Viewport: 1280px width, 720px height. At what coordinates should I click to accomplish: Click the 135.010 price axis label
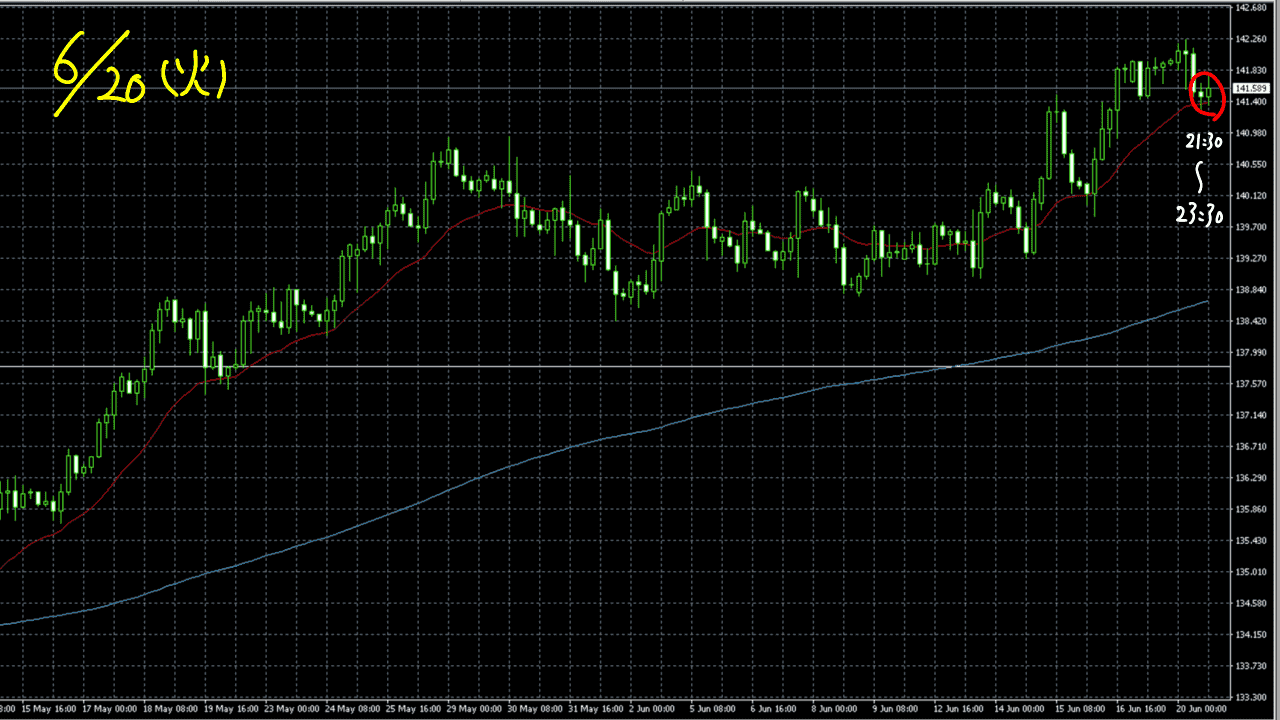pyautogui.click(x=1252, y=572)
